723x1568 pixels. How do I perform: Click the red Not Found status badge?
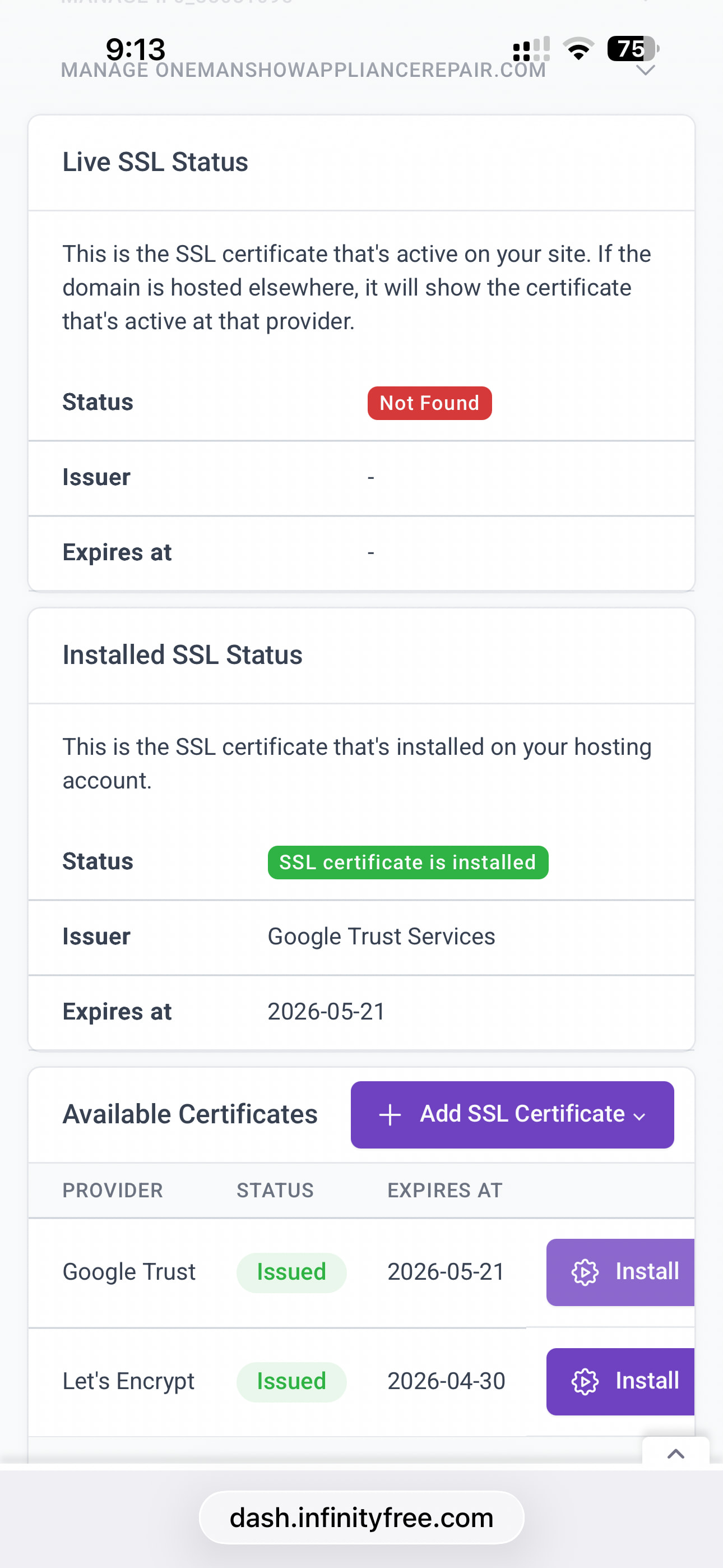[429, 403]
